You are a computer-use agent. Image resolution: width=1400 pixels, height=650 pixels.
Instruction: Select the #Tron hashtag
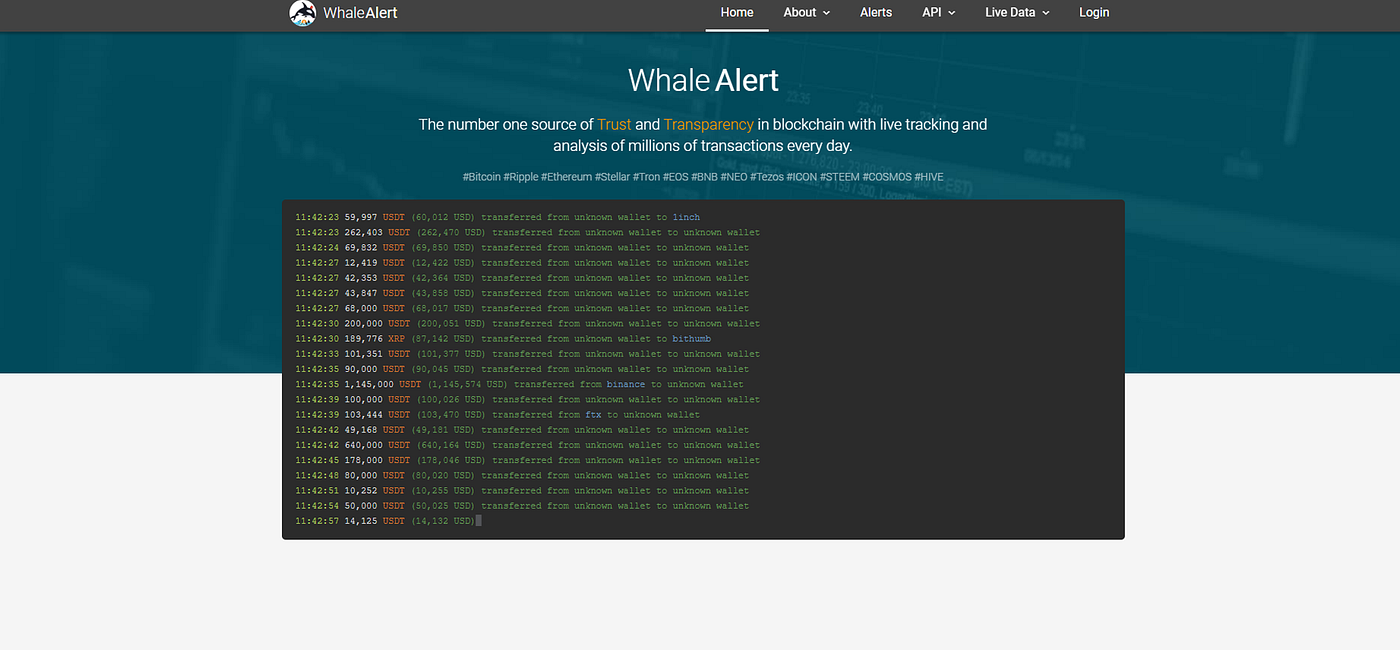(x=646, y=177)
